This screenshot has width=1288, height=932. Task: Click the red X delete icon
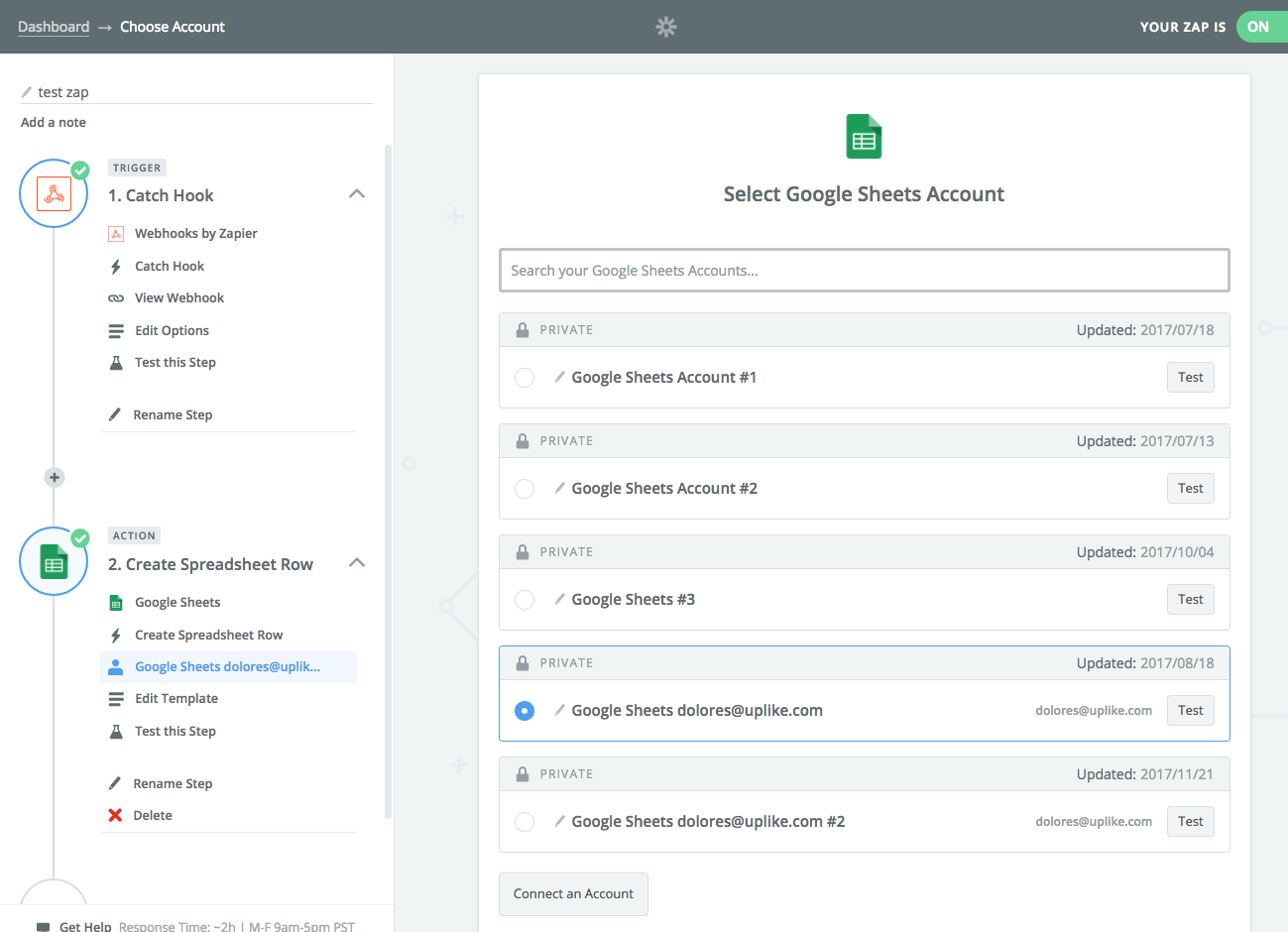pyautogui.click(x=115, y=815)
